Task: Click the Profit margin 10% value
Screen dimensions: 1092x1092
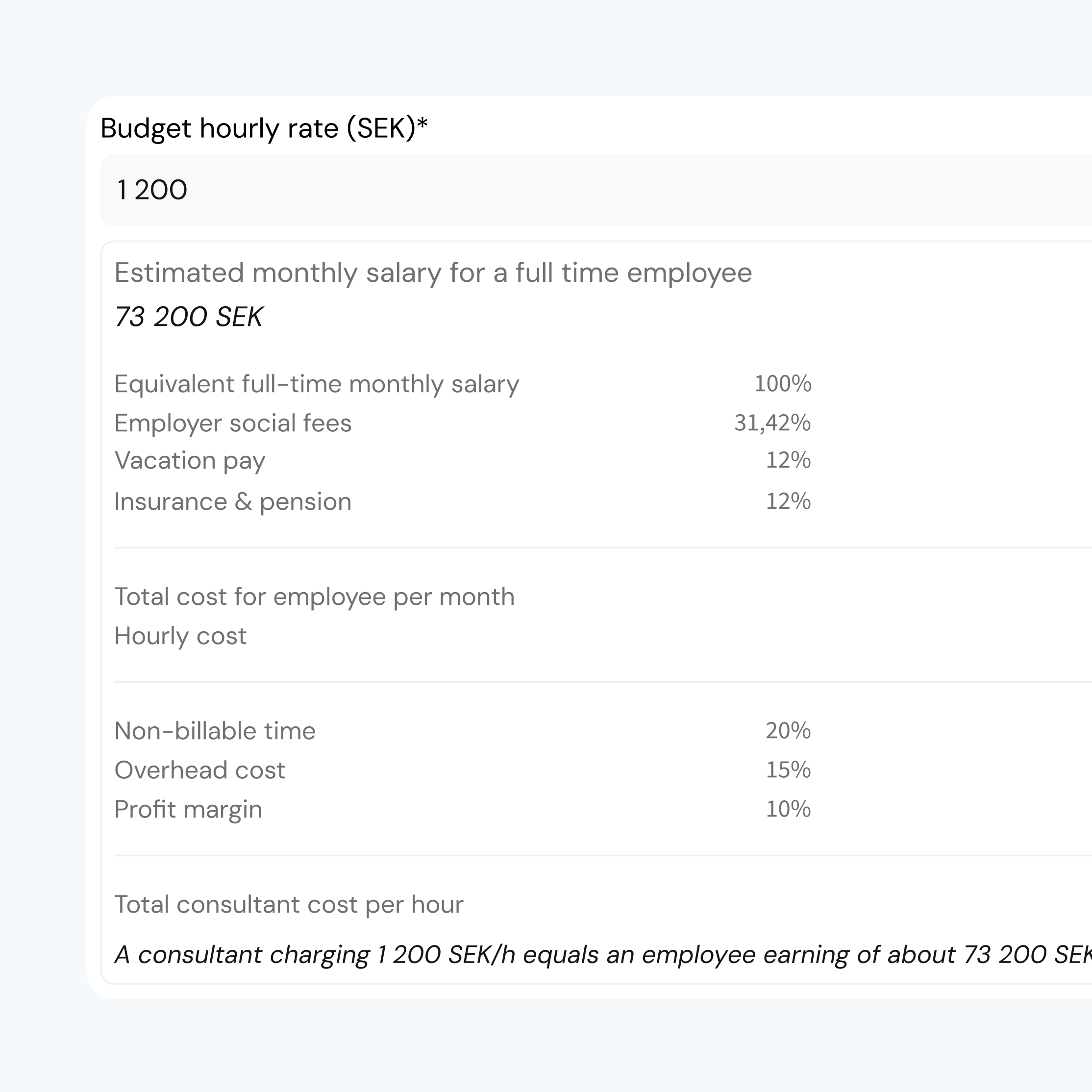Action: (x=787, y=809)
